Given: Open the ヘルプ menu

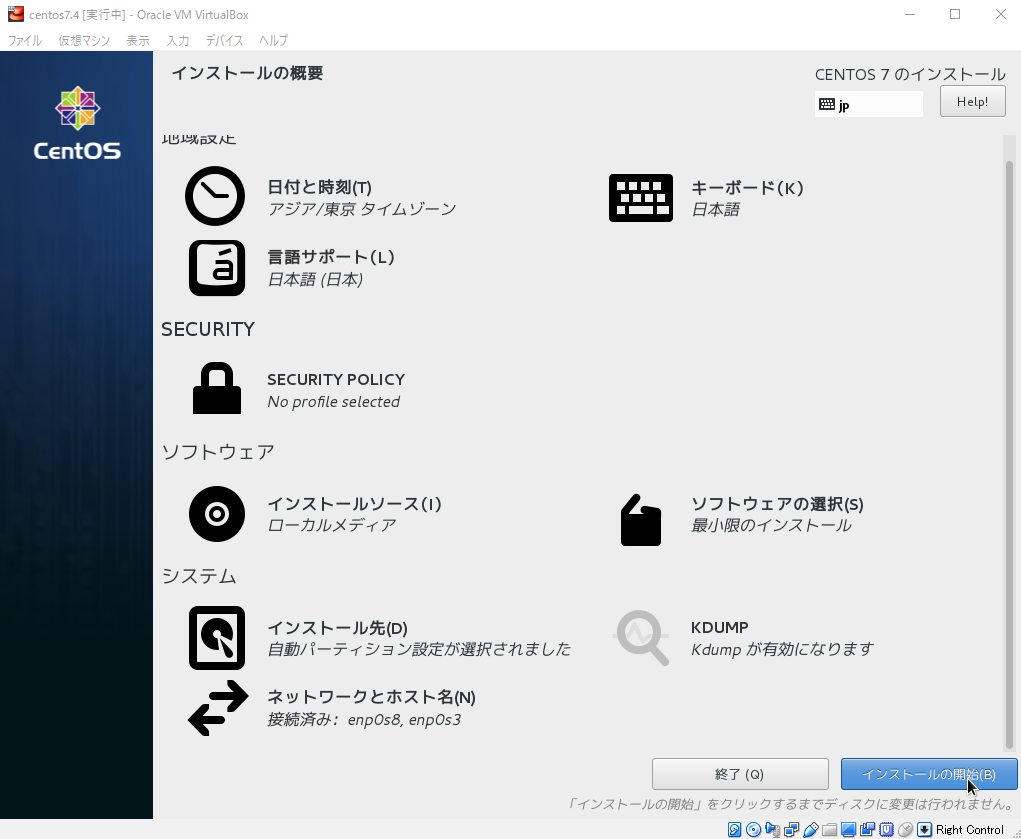Looking at the screenshot, I should pyautogui.click(x=273, y=40).
